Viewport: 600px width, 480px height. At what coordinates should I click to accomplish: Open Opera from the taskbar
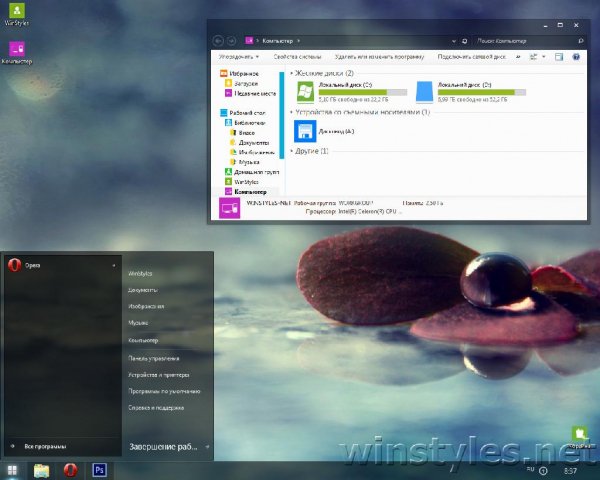[x=70, y=470]
